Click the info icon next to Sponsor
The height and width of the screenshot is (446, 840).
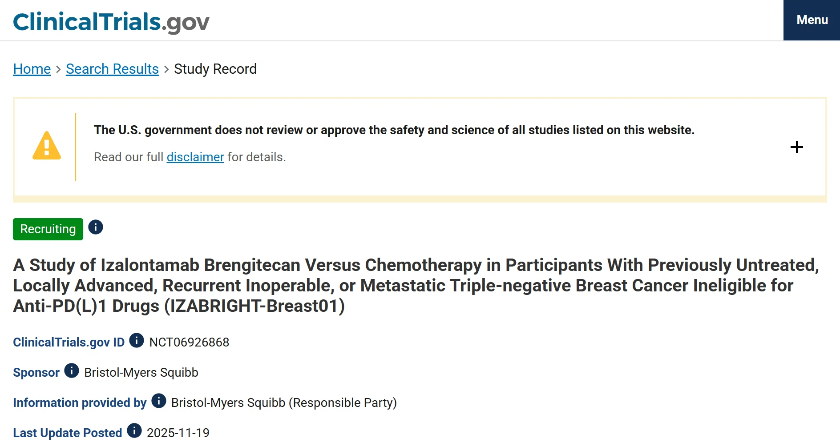(x=72, y=371)
